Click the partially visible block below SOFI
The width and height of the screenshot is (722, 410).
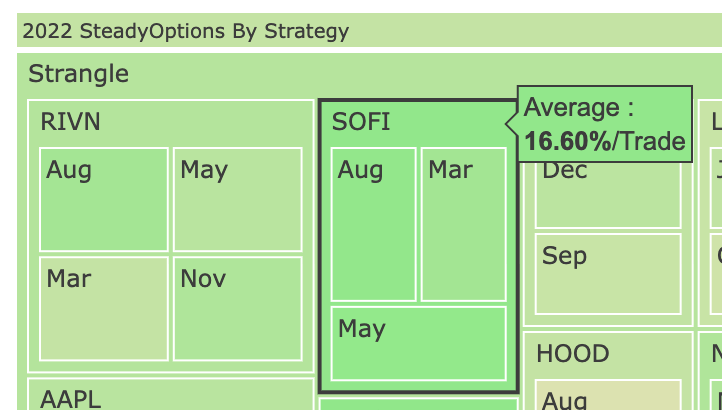419,404
